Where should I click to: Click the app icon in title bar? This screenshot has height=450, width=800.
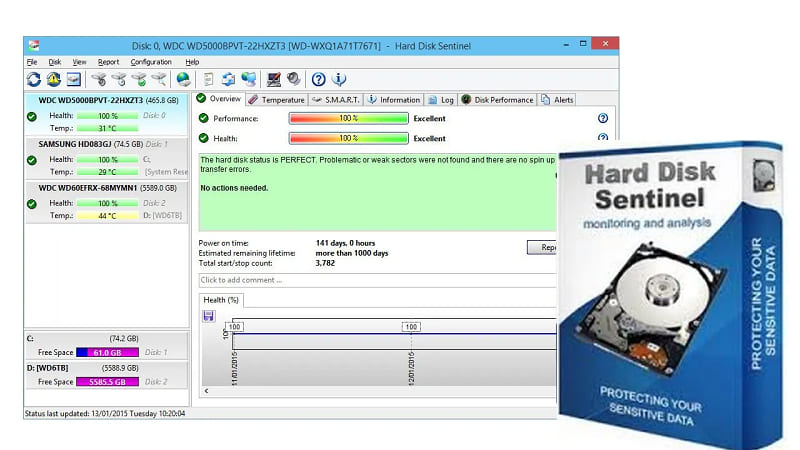pos(34,45)
